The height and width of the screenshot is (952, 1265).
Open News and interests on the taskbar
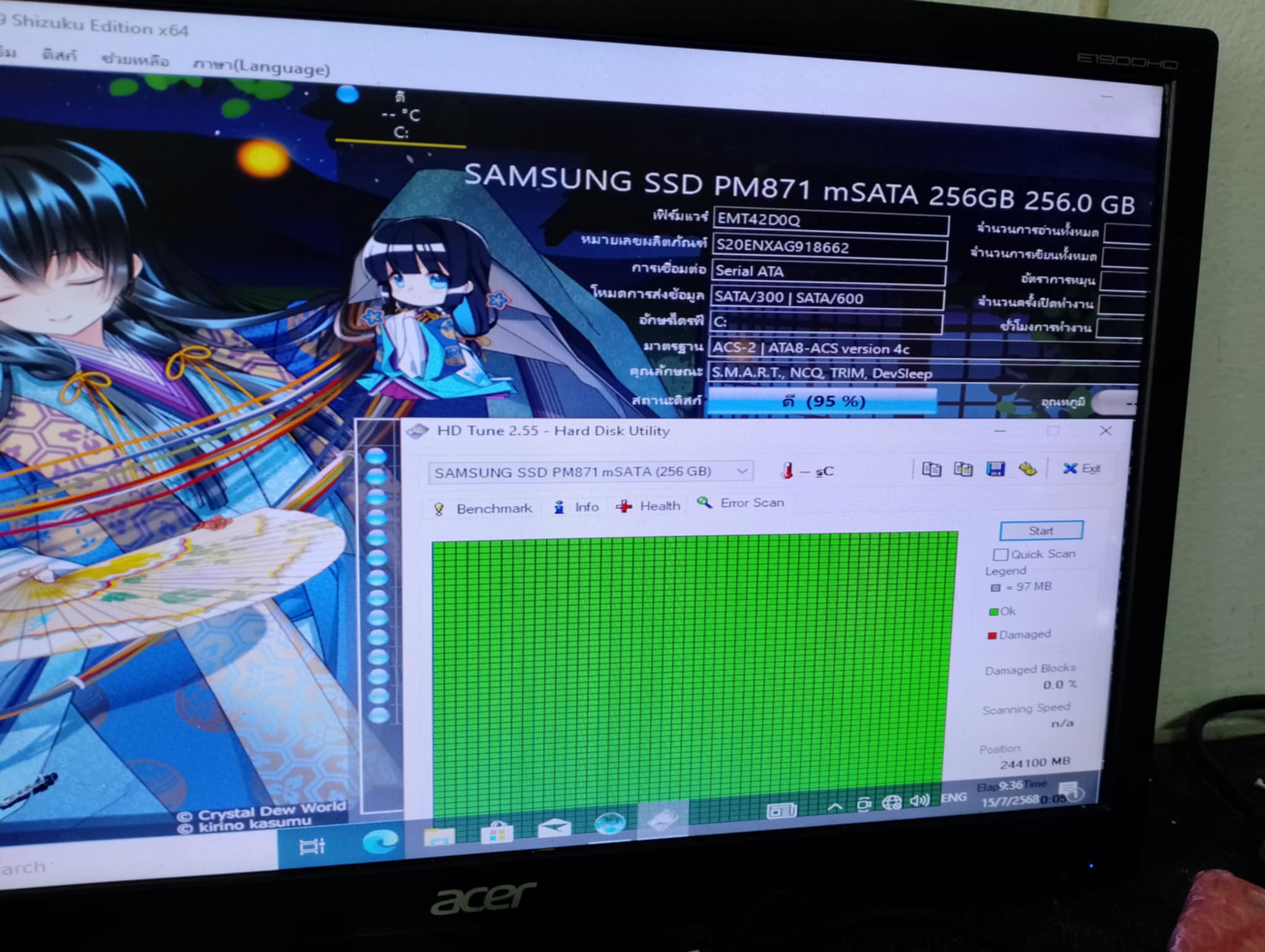point(781,810)
